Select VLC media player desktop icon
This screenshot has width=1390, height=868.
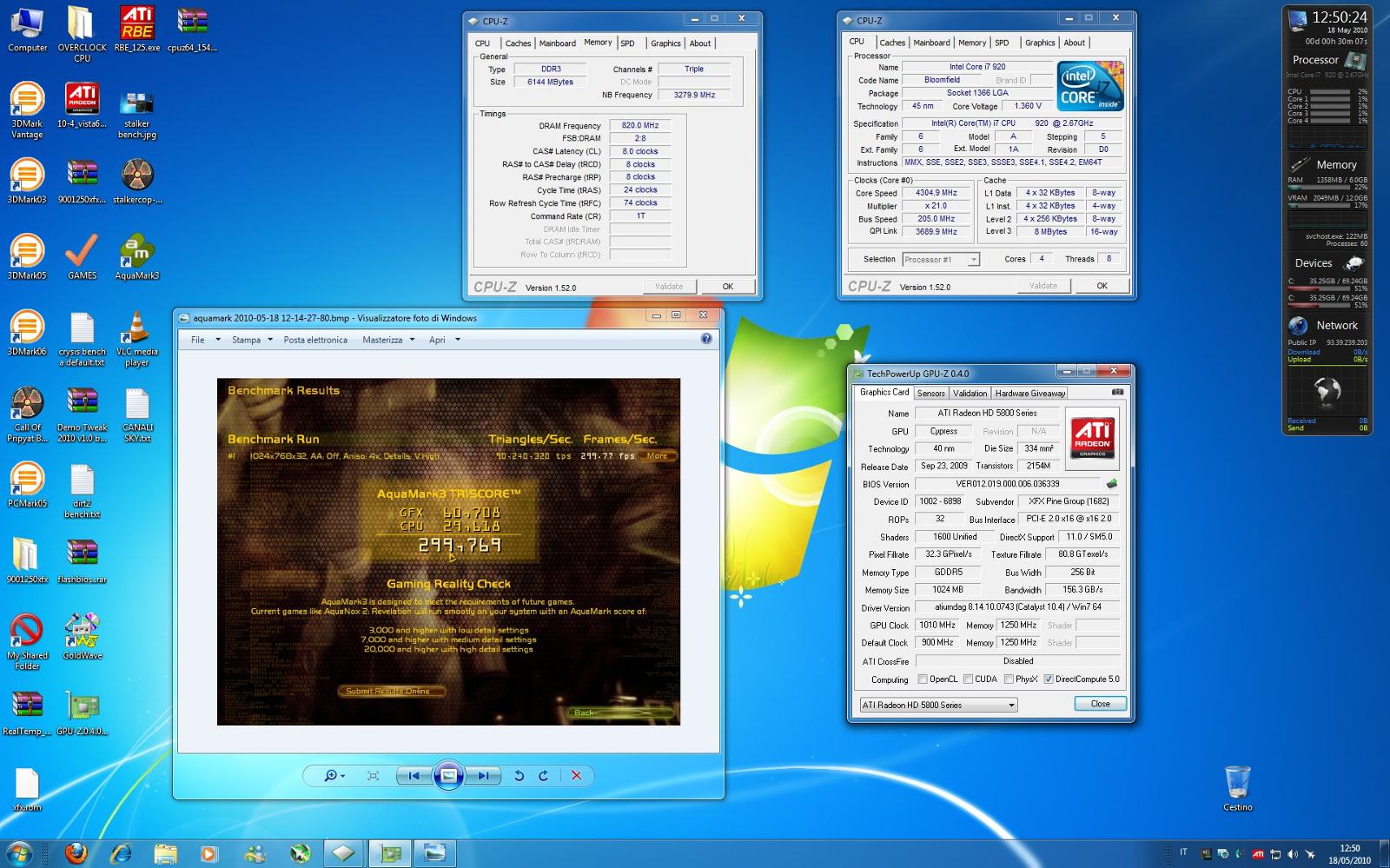click(136, 339)
